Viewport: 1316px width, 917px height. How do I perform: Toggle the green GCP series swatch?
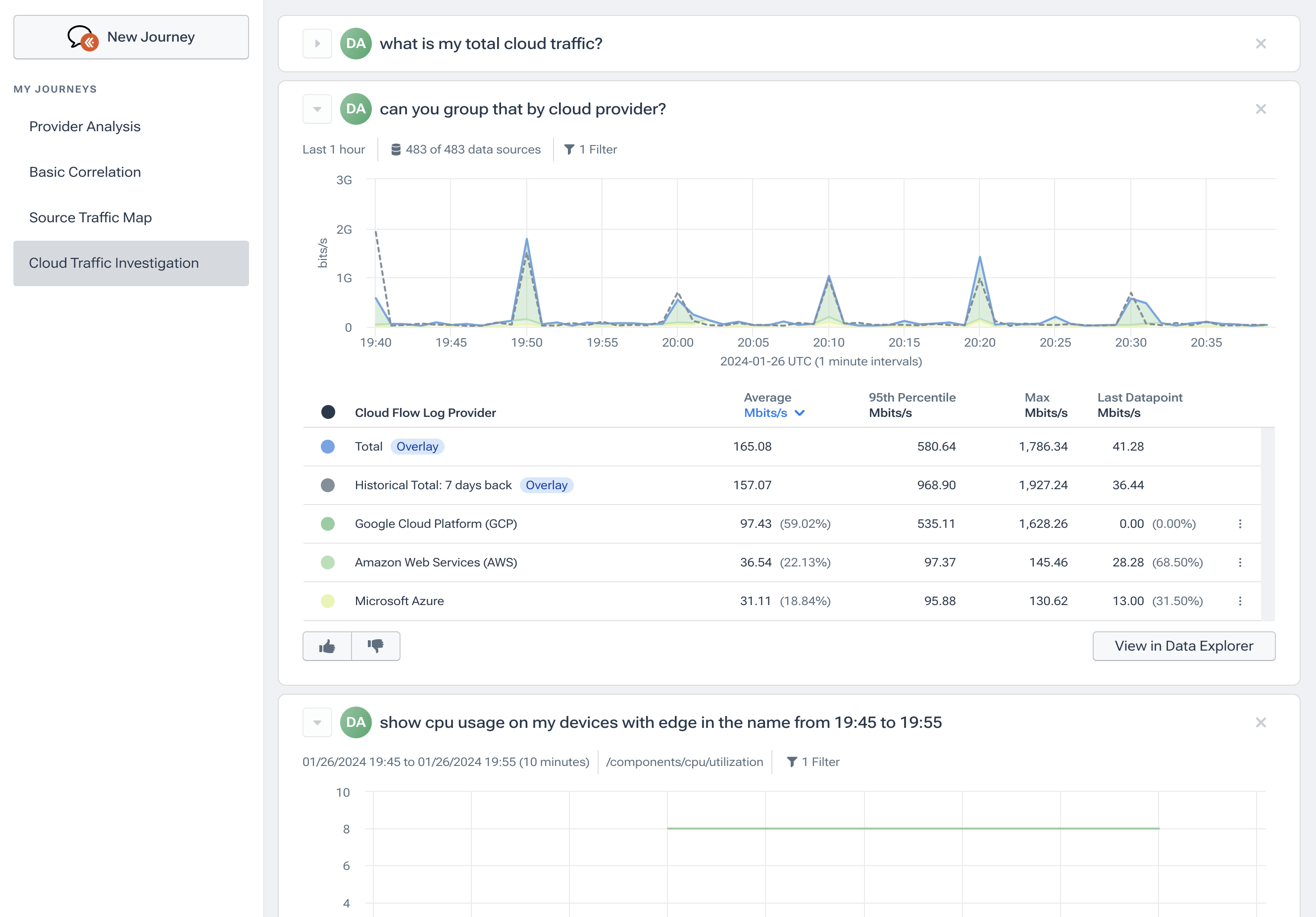(x=328, y=524)
